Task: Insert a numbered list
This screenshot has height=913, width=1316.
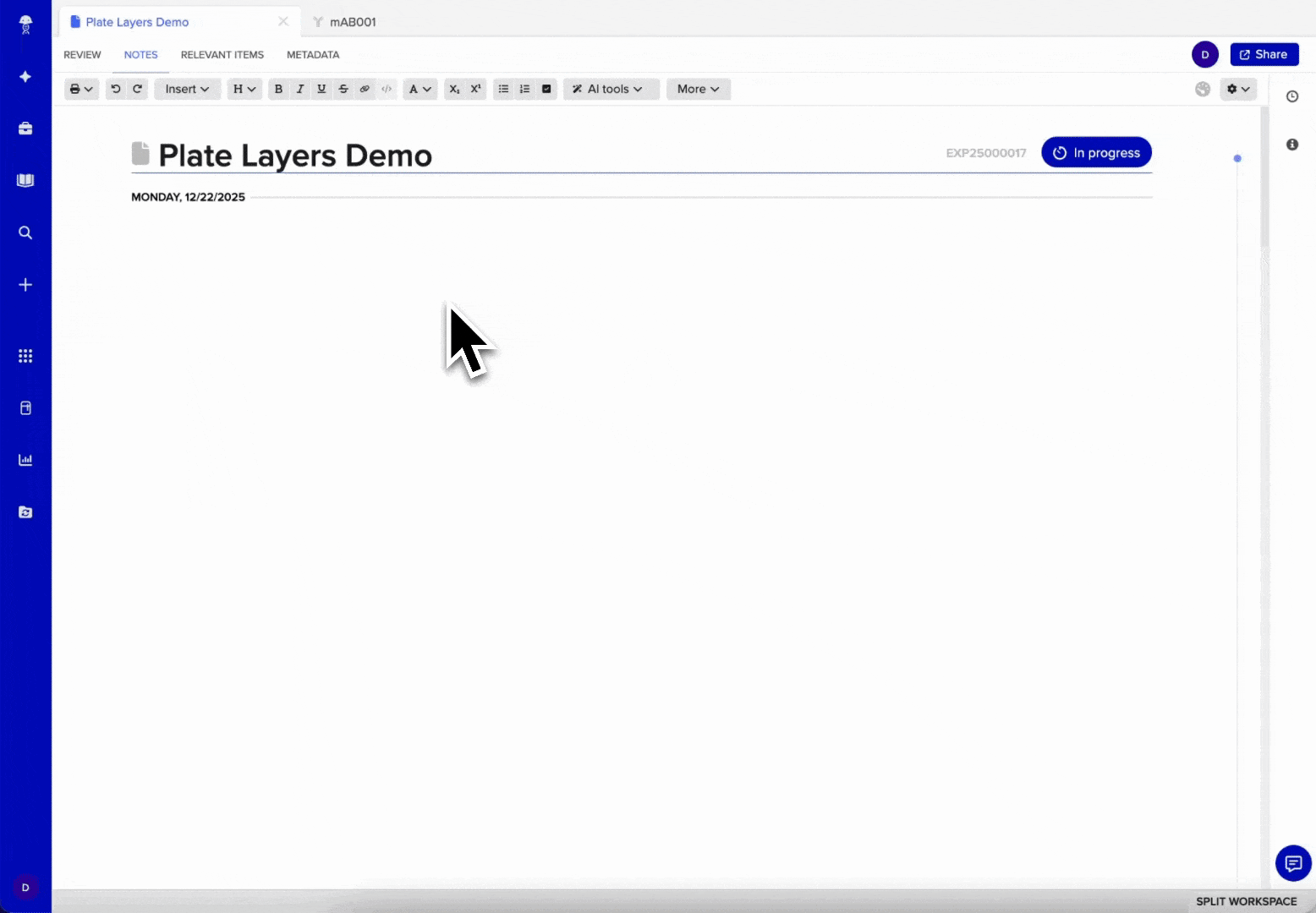Action: (x=524, y=89)
